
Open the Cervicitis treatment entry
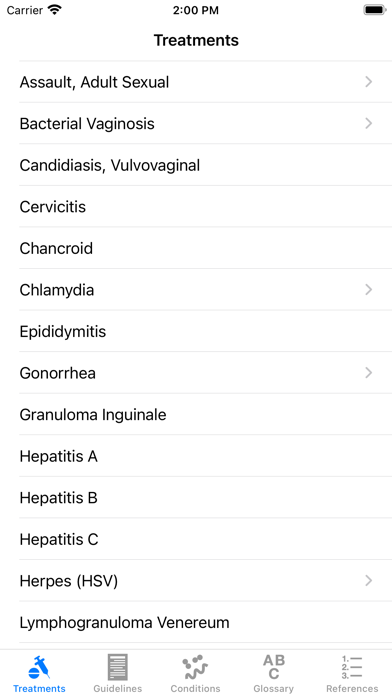[206, 207]
